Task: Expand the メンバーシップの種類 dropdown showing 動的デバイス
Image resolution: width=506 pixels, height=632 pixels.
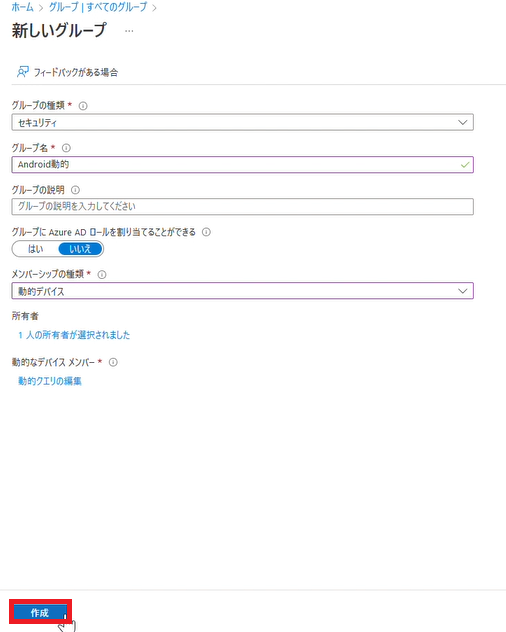Action: click(242, 291)
